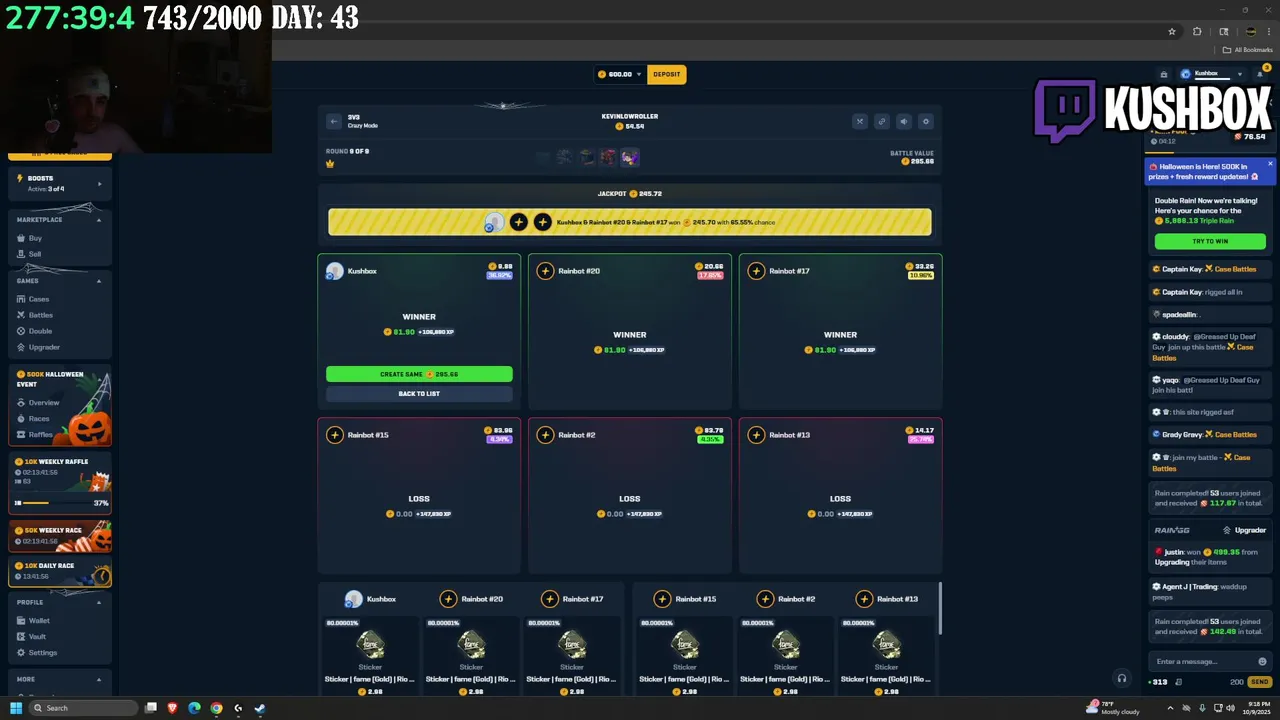Click Kushbox's fame gold sticker item

pyautogui.click(x=370, y=654)
